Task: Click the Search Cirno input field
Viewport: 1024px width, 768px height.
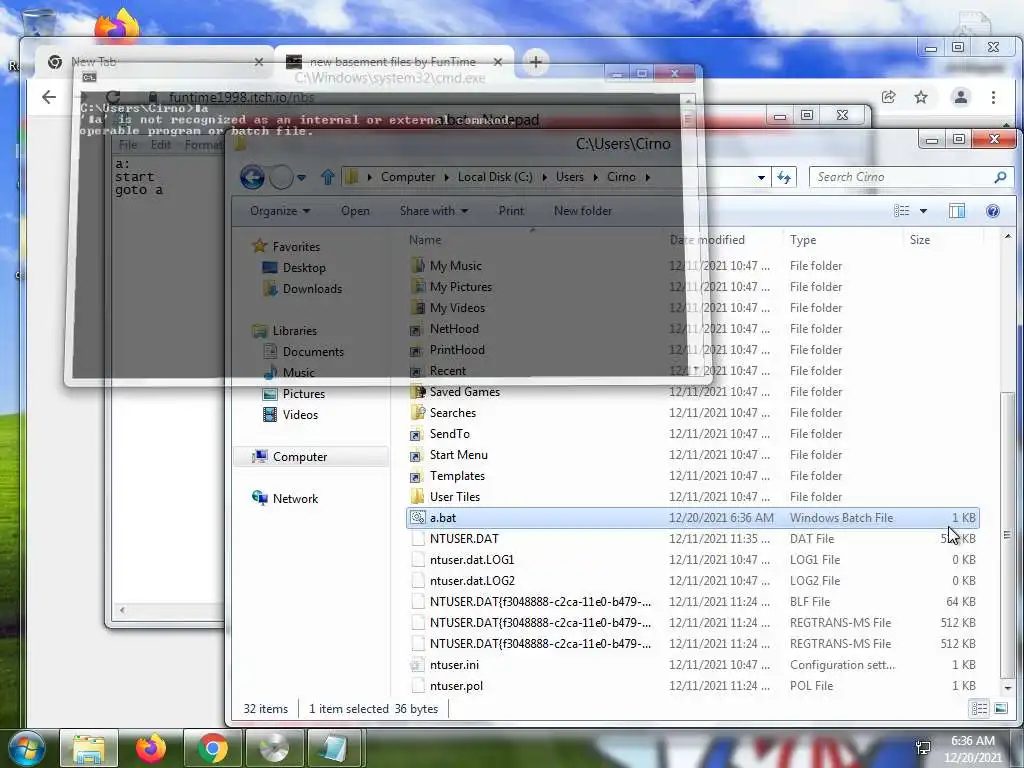Action: coord(903,177)
